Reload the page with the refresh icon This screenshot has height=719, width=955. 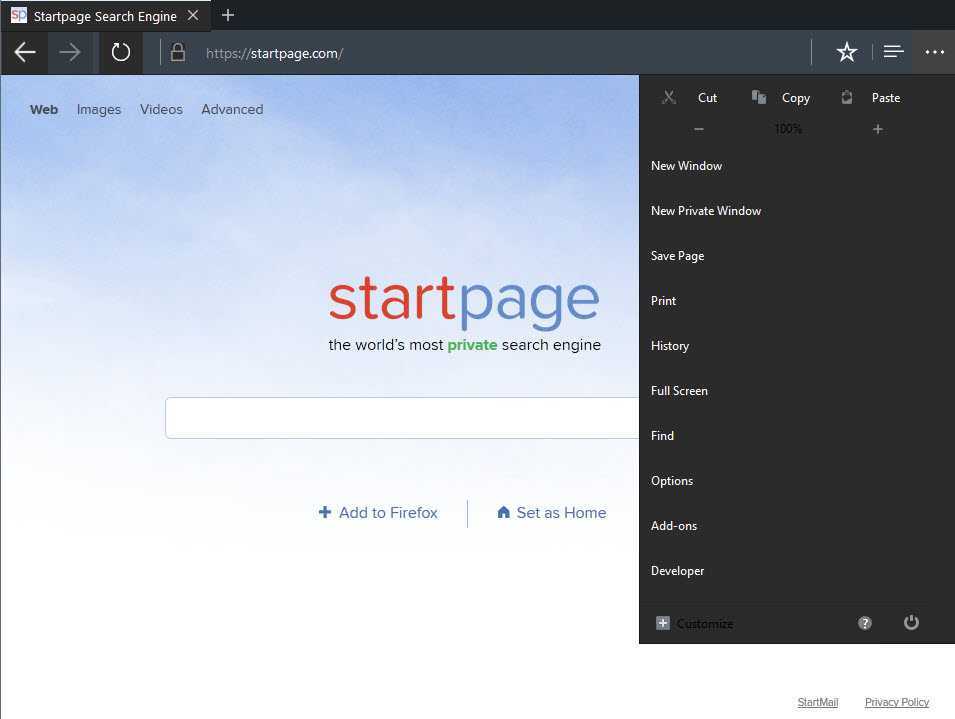coord(121,52)
